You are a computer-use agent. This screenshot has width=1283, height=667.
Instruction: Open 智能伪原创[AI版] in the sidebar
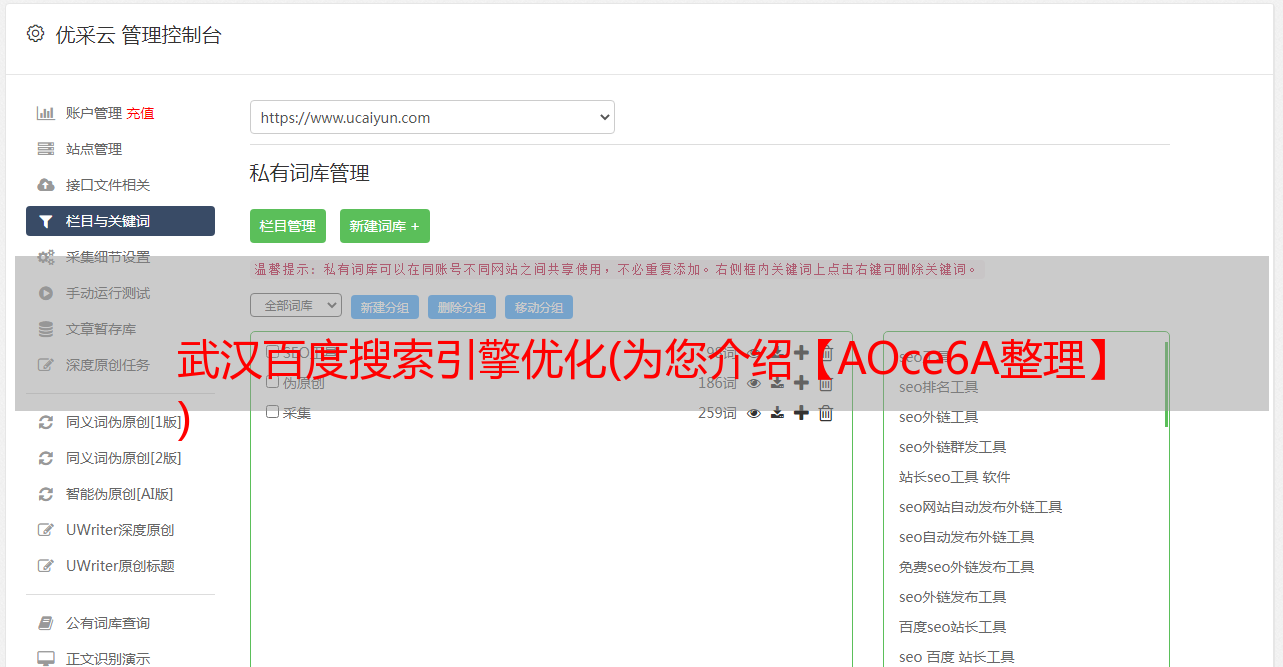[120, 494]
